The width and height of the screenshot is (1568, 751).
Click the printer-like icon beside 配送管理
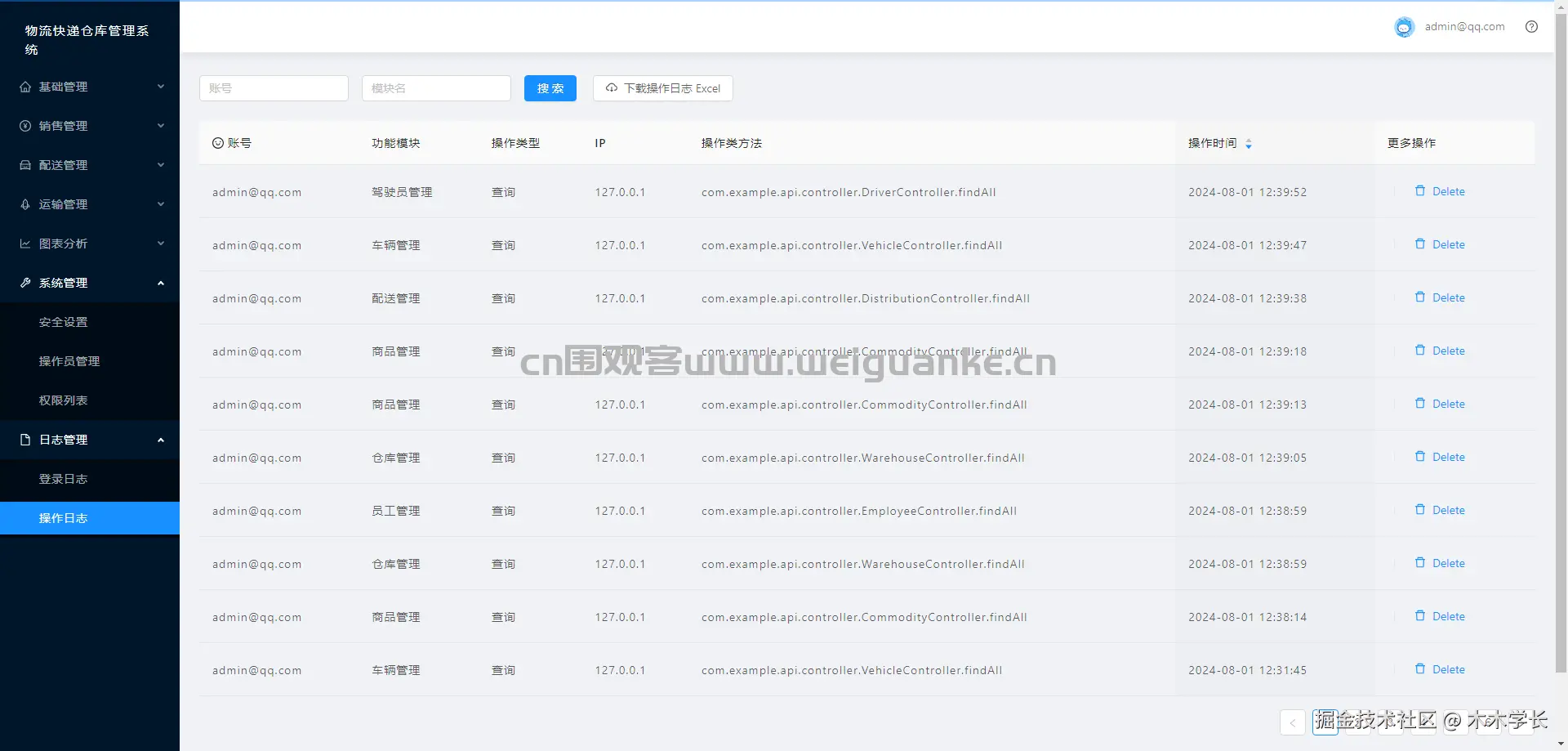click(x=25, y=165)
